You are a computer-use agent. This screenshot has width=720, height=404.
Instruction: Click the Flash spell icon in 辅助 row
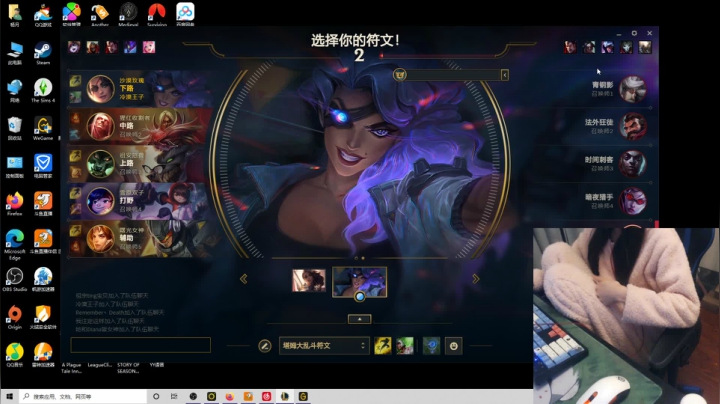[x=75, y=232]
